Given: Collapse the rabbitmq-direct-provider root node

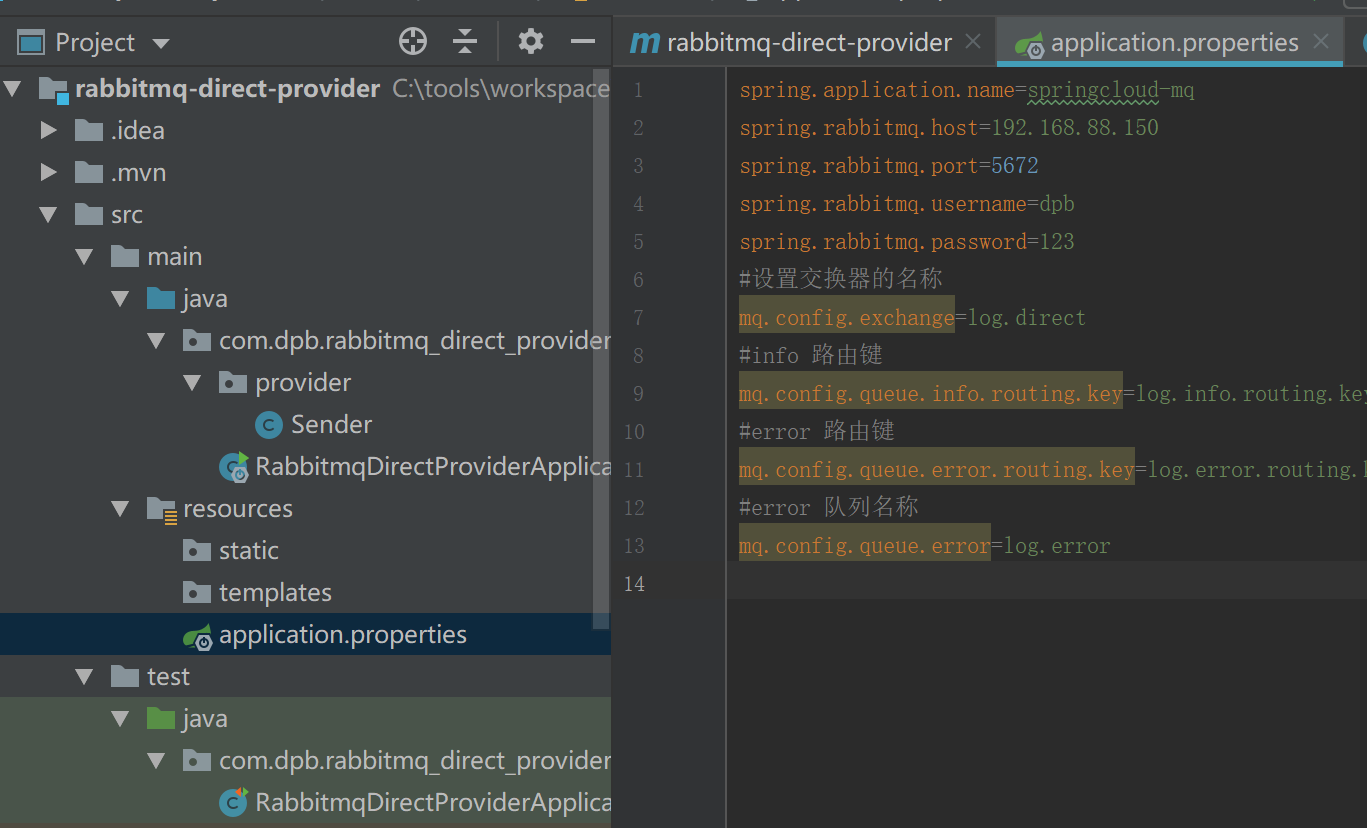Looking at the screenshot, I should [x=12, y=89].
